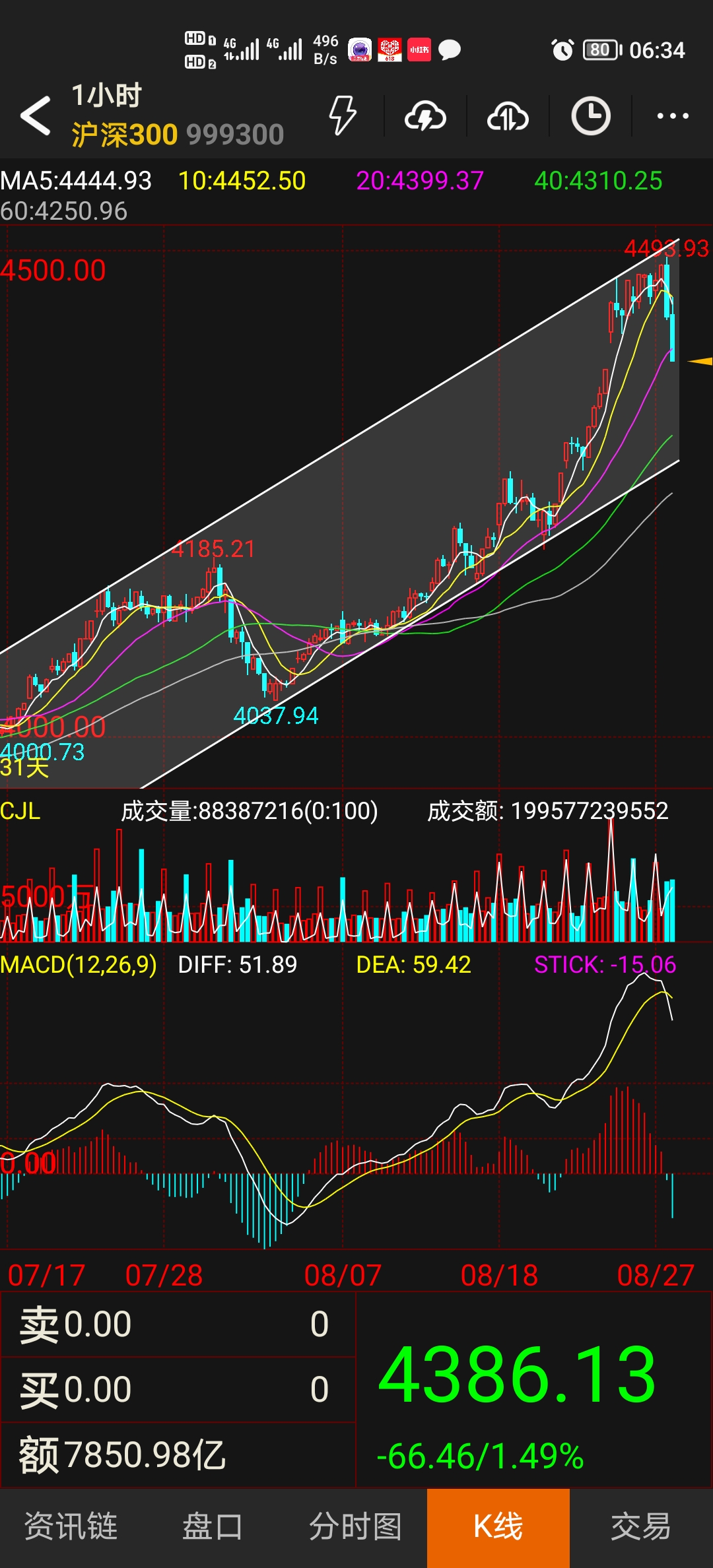This screenshot has width=713, height=1568.
Task: Tap the cloud lightning download icon
Action: tap(425, 117)
